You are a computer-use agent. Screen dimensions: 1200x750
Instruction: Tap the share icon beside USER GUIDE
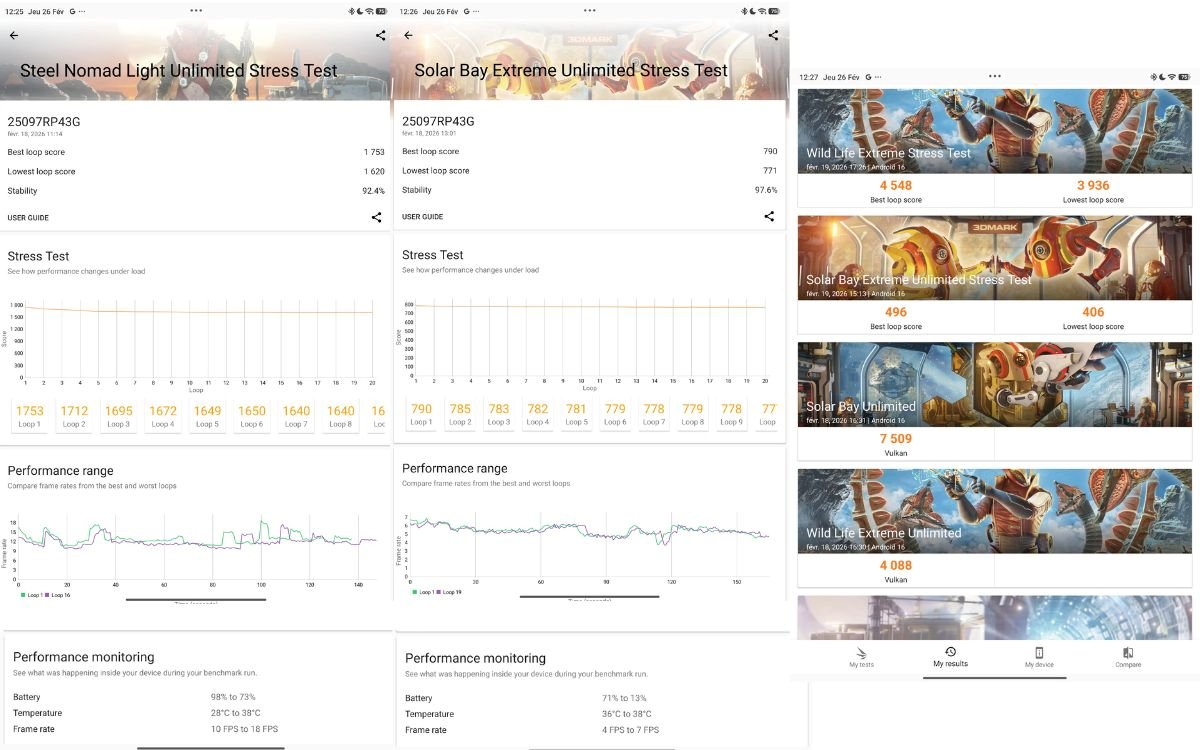376,217
